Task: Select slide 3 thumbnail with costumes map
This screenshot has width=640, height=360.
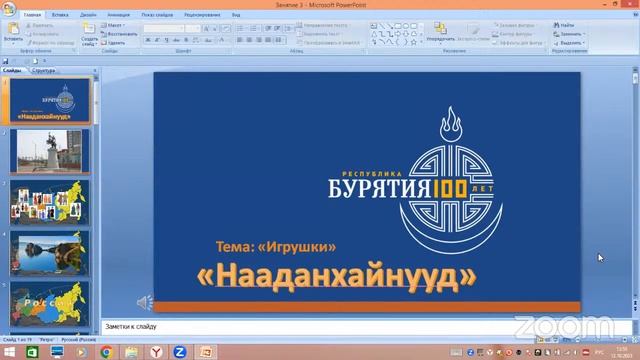Action: click(x=50, y=202)
